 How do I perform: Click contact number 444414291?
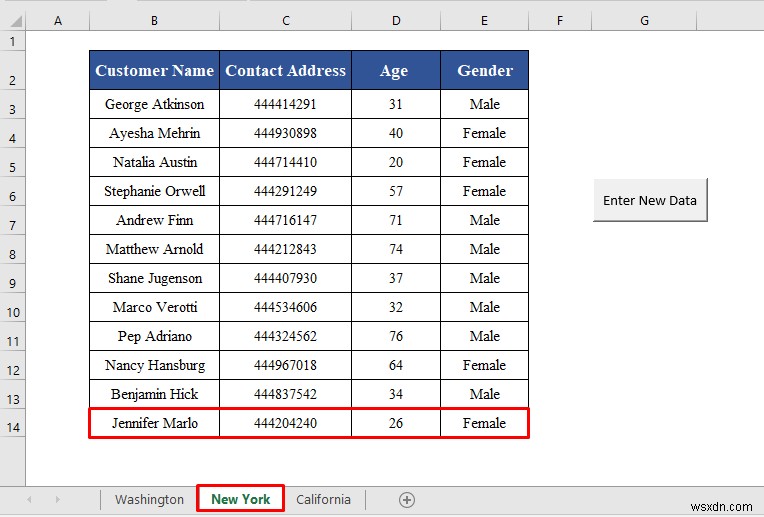pyautogui.click(x=286, y=104)
